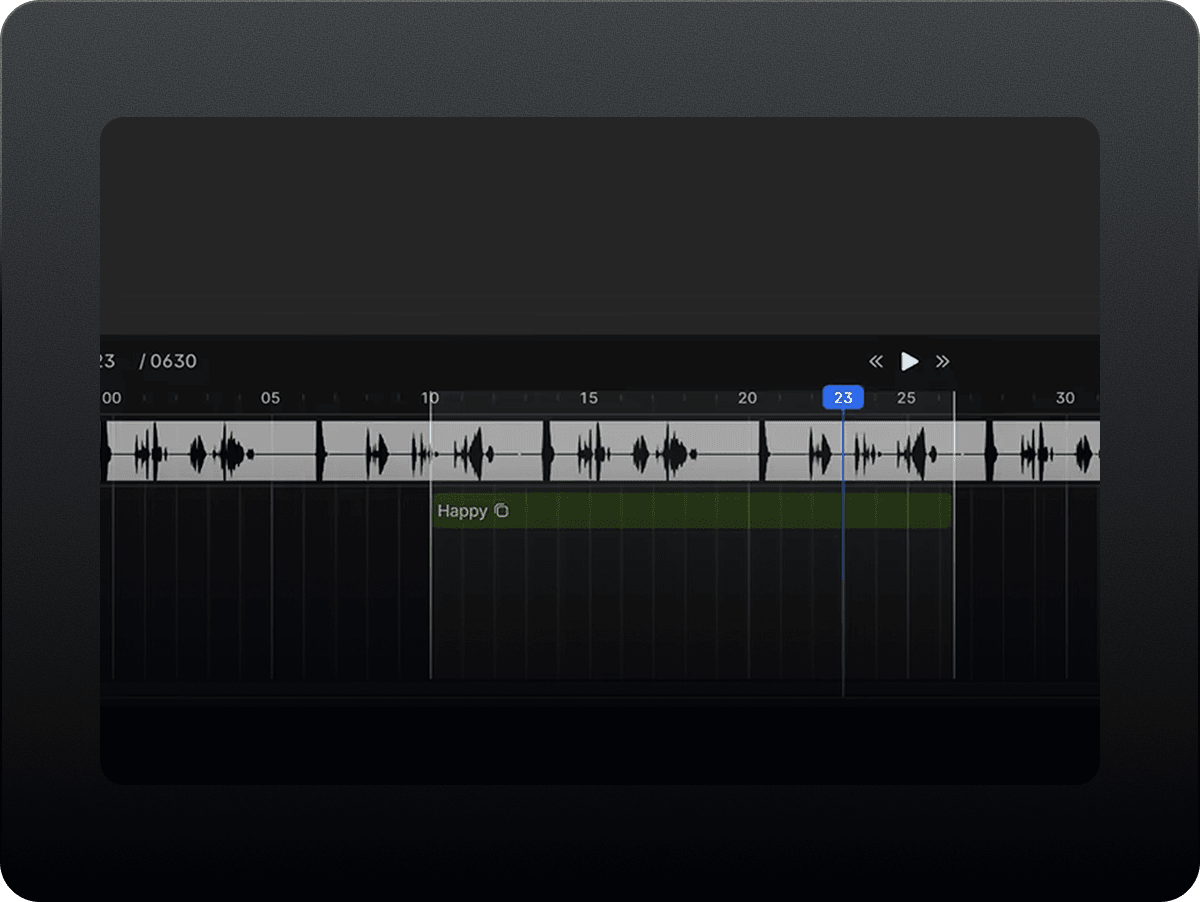
Task: Click the fast-forward double-chevron icon
Action: (942, 362)
